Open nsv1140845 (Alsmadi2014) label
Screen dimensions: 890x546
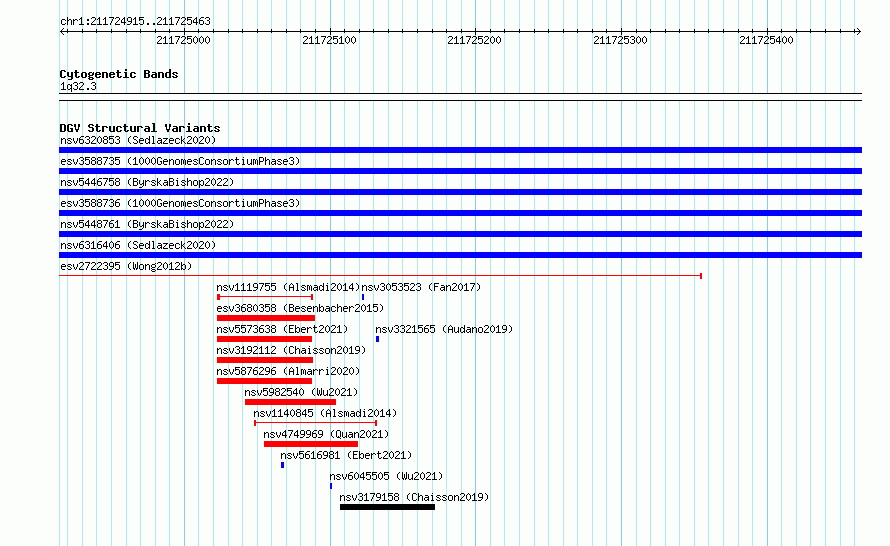[x=325, y=413]
